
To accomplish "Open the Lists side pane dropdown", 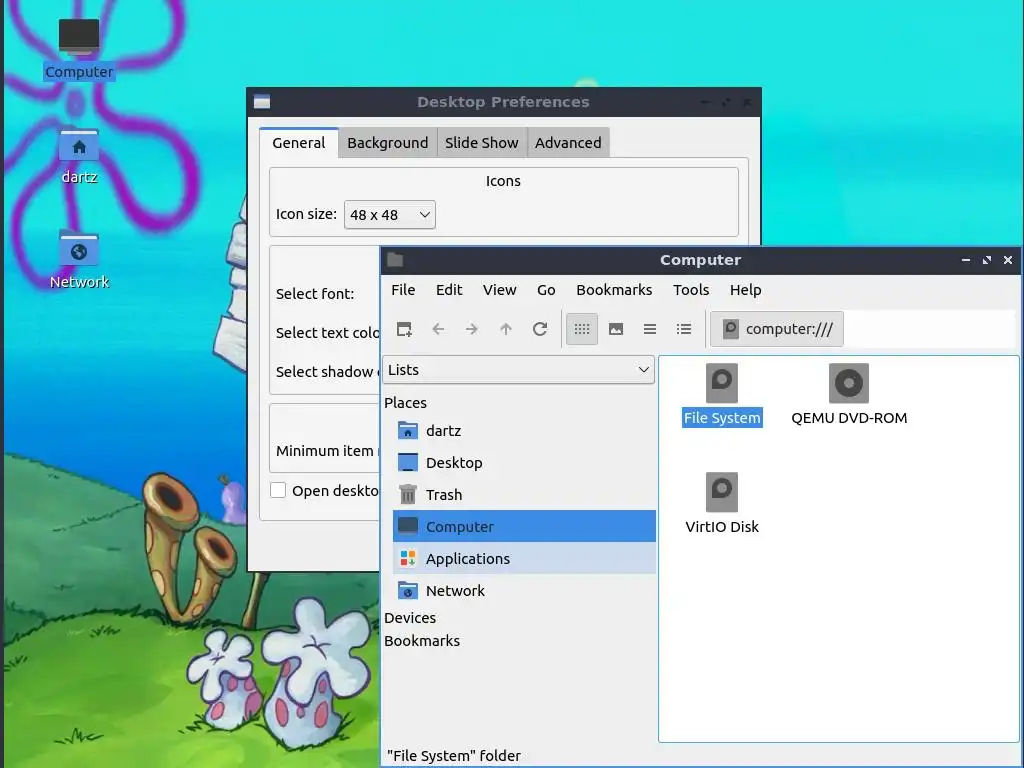I will [x=519, y=370].
